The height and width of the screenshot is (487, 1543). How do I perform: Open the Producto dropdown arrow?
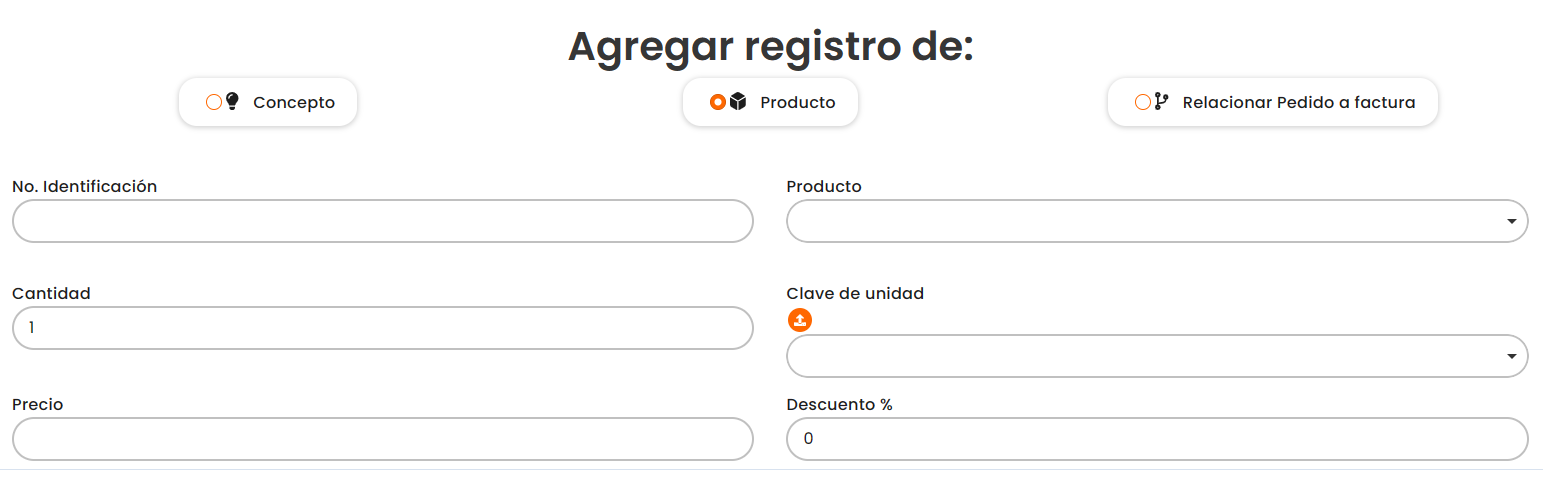tap(1511, 222)
